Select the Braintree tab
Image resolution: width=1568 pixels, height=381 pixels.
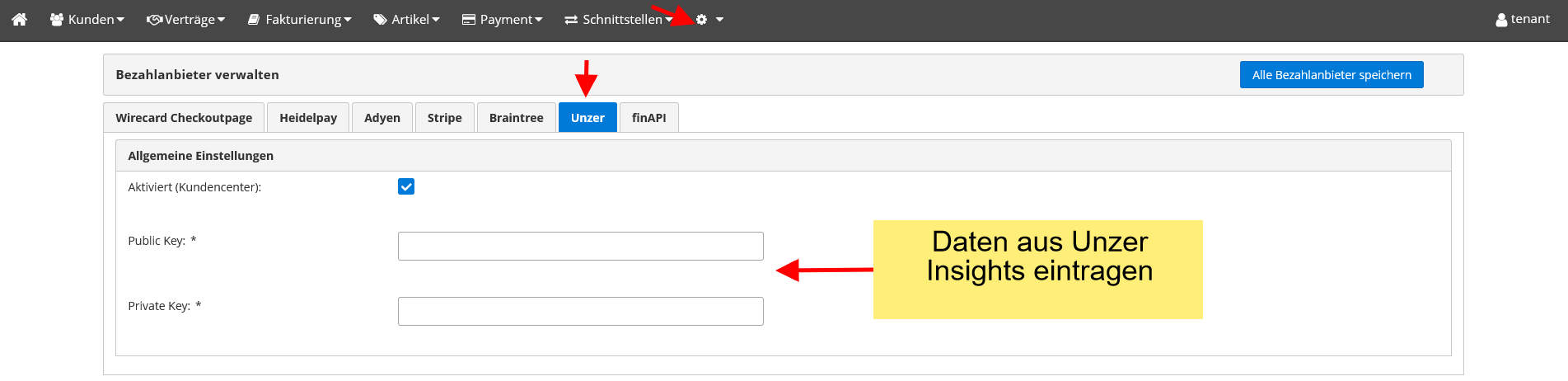[516, 118]
